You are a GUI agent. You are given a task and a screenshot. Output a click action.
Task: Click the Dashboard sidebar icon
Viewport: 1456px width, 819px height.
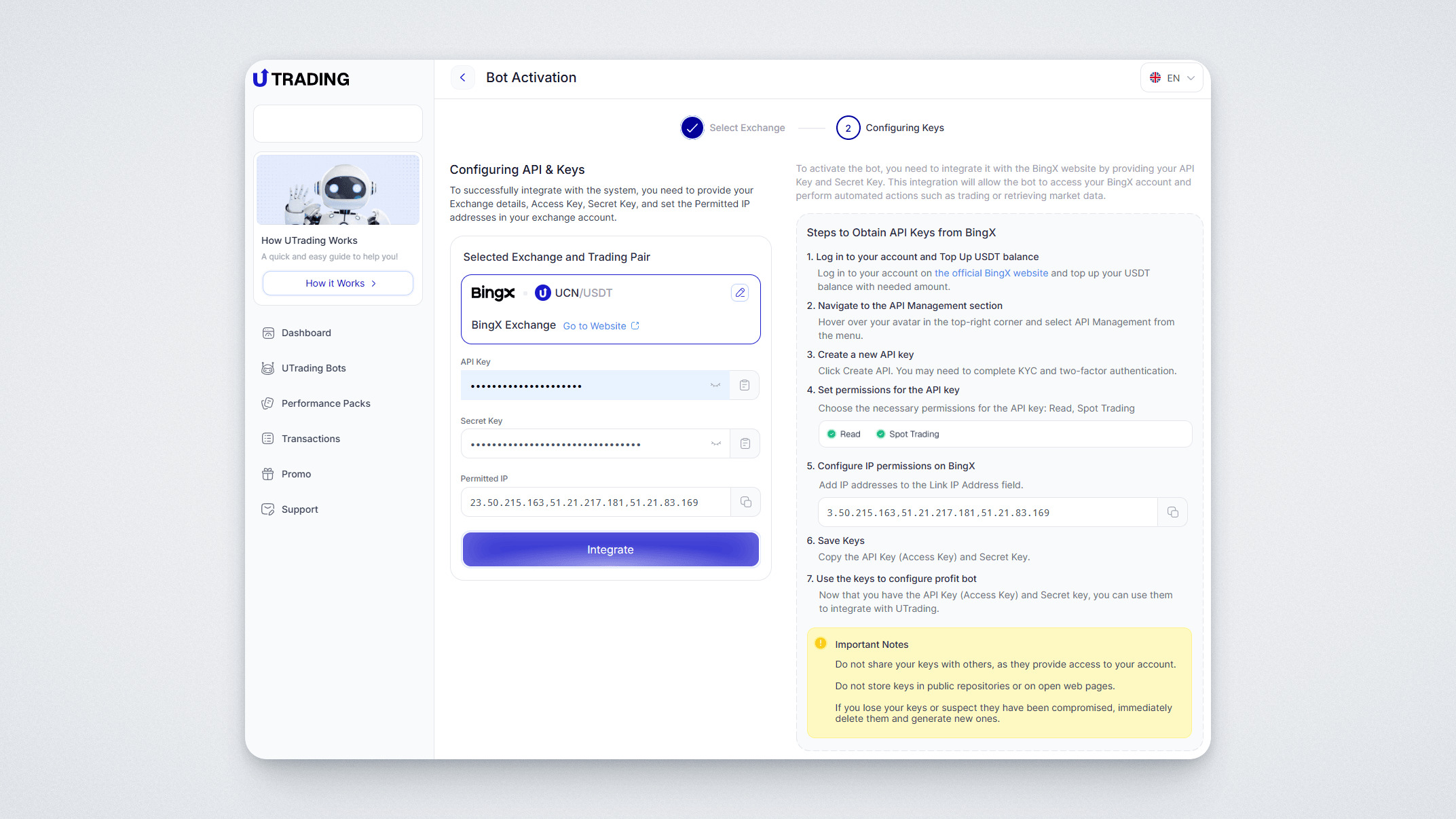(x=268, y=333)
